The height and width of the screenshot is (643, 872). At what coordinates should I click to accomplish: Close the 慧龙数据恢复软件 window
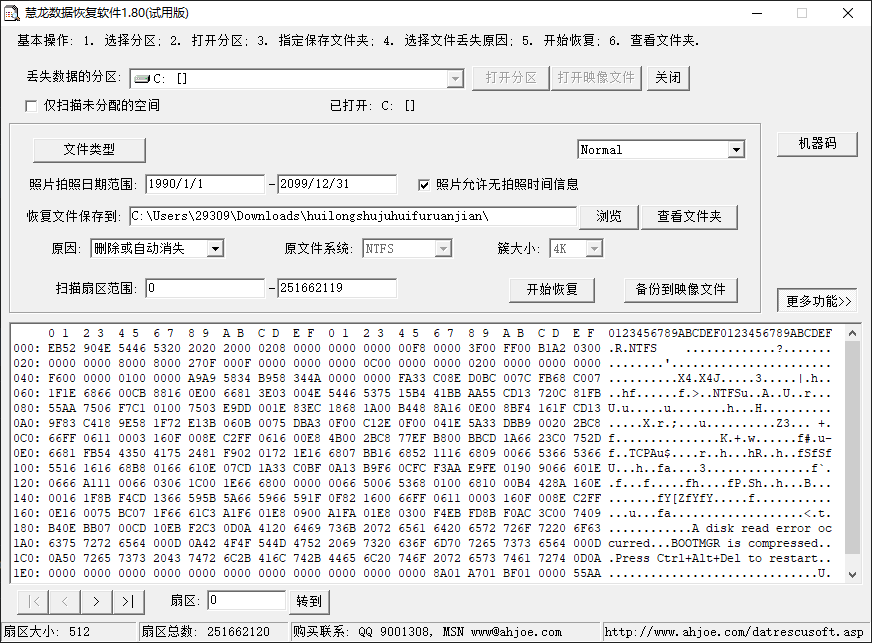pos(848,13)
